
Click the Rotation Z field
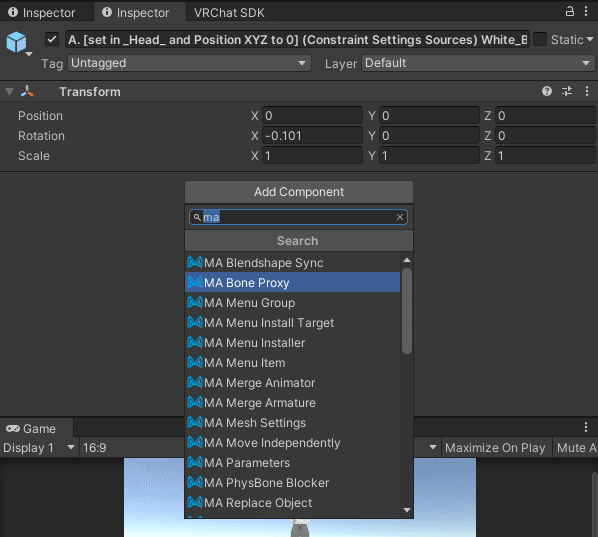pyautogui.click(x=545, y=136)
